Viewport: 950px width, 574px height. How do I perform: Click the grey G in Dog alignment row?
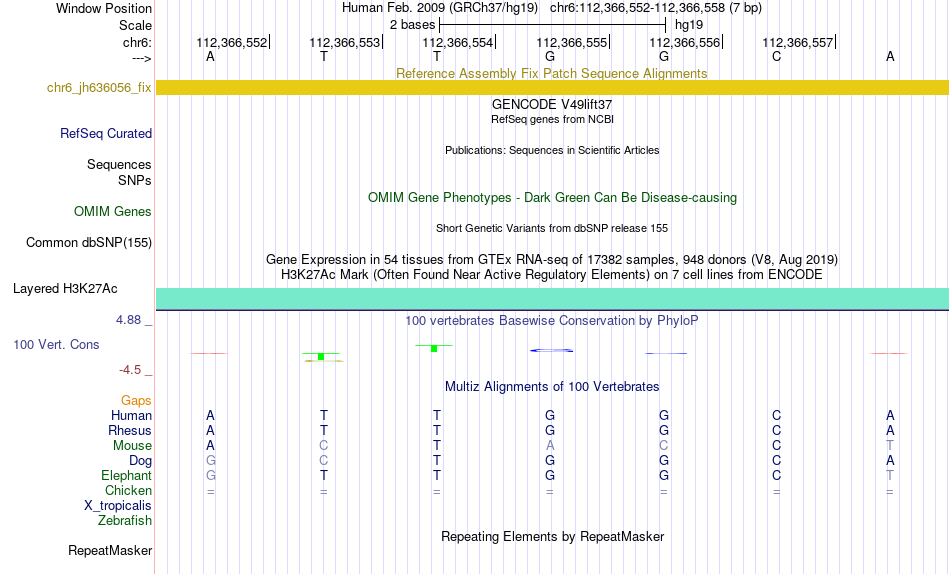tap(210, 461)
